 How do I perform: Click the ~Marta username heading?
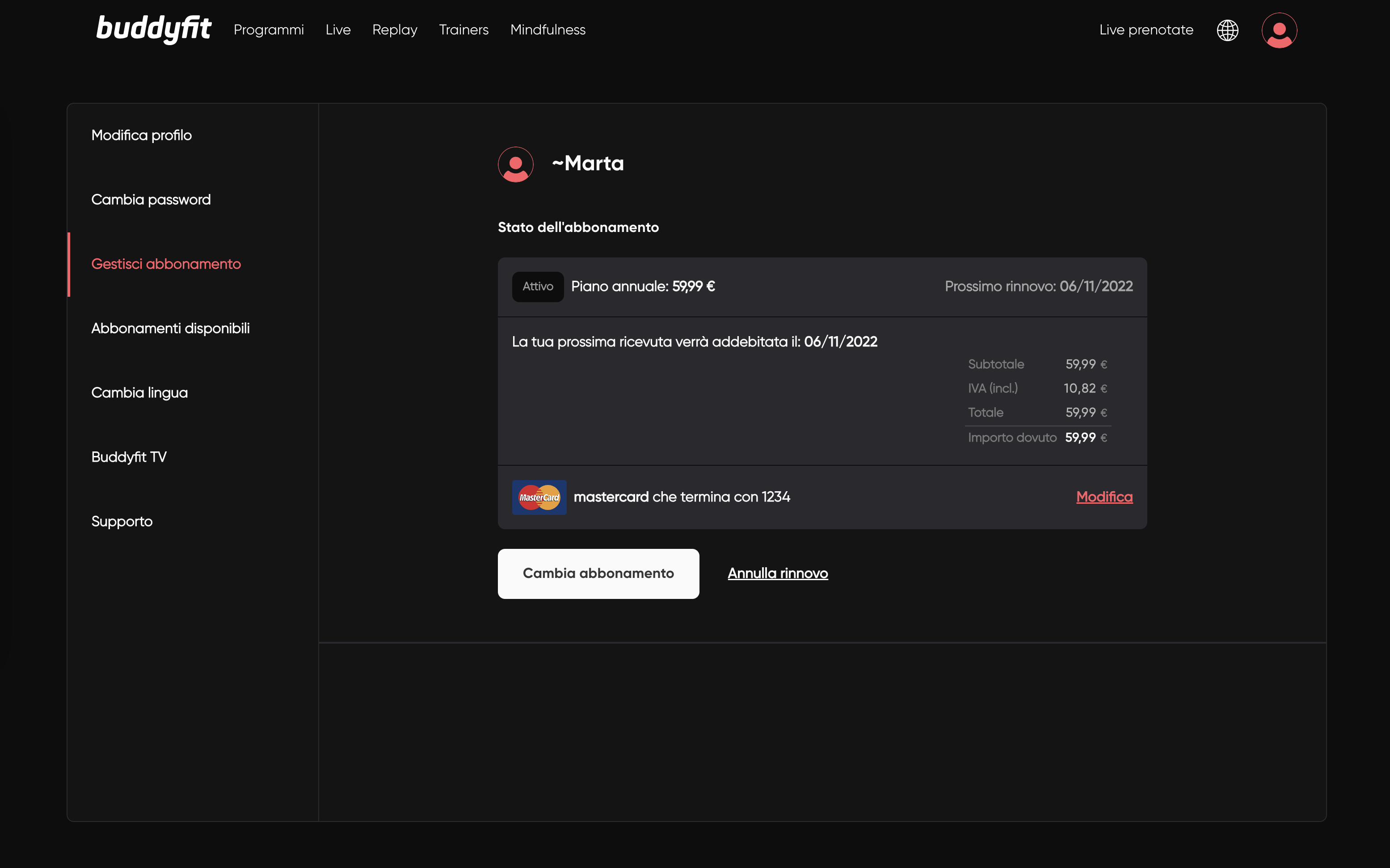pyautogui.click(x=588, y=164)
